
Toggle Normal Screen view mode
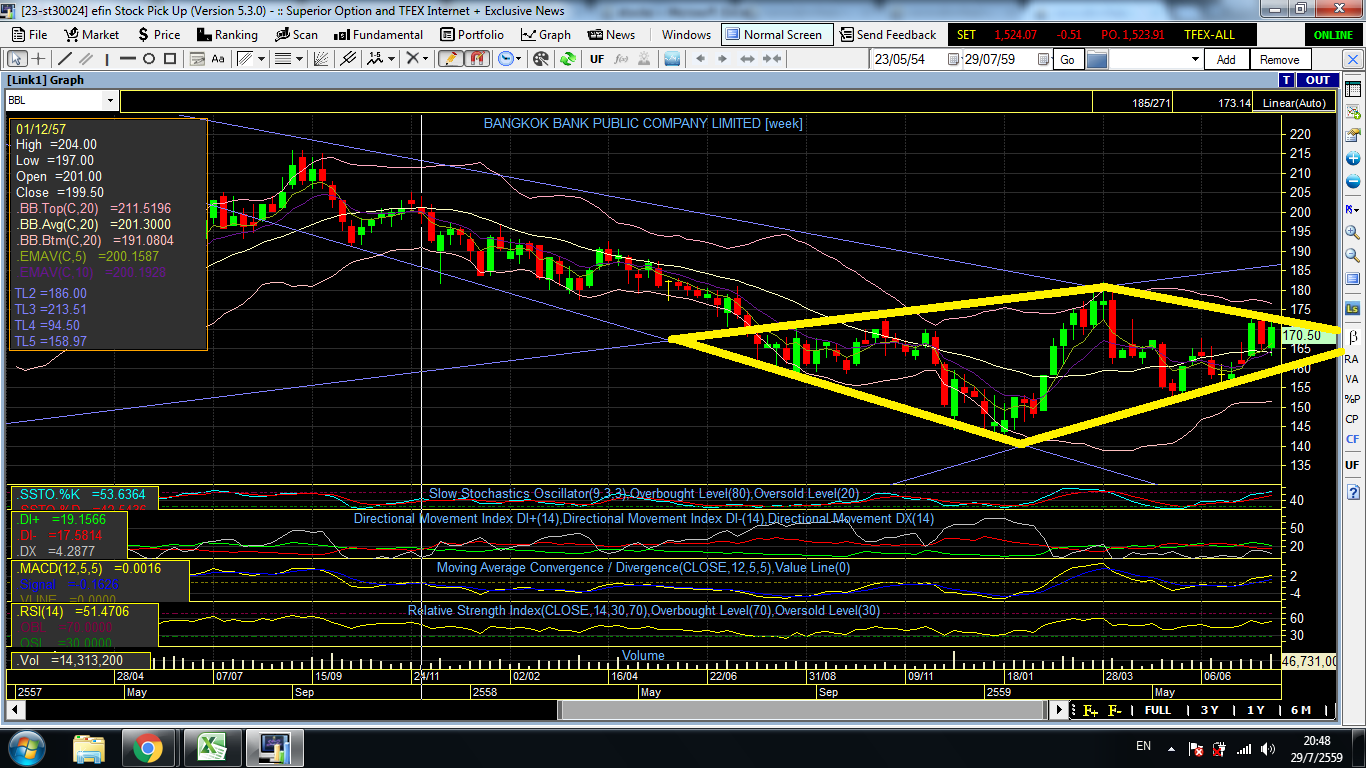pos(776,34)
